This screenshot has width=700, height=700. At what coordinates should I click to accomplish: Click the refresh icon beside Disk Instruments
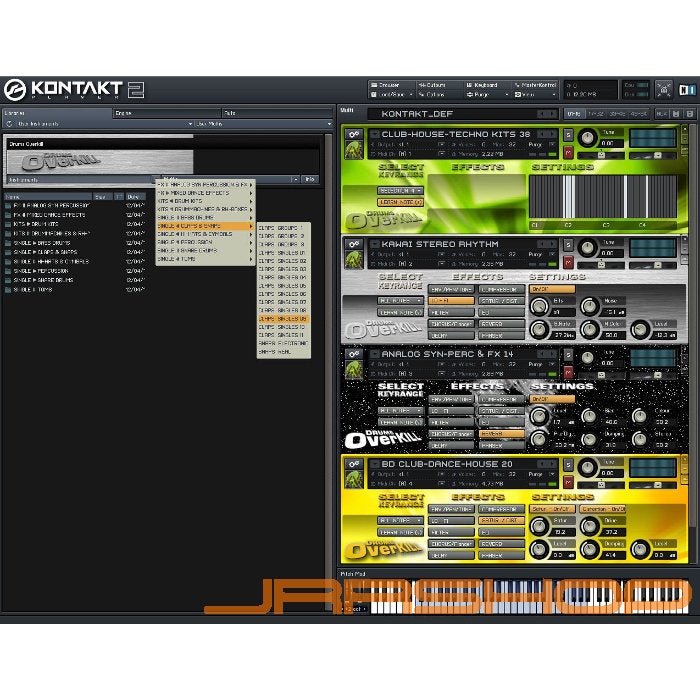(x=9, y=124)
